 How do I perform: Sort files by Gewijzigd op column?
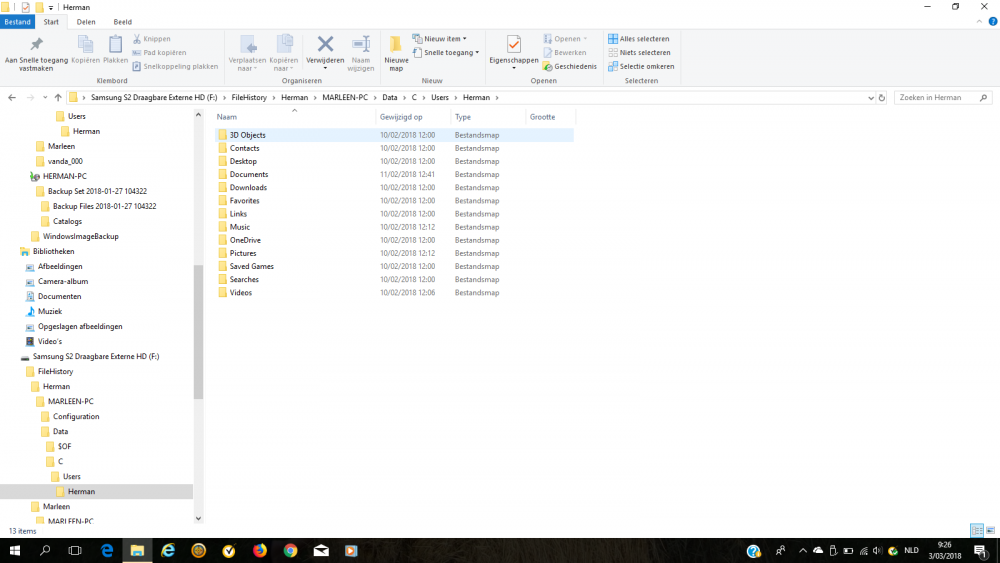tap(401, 117)
